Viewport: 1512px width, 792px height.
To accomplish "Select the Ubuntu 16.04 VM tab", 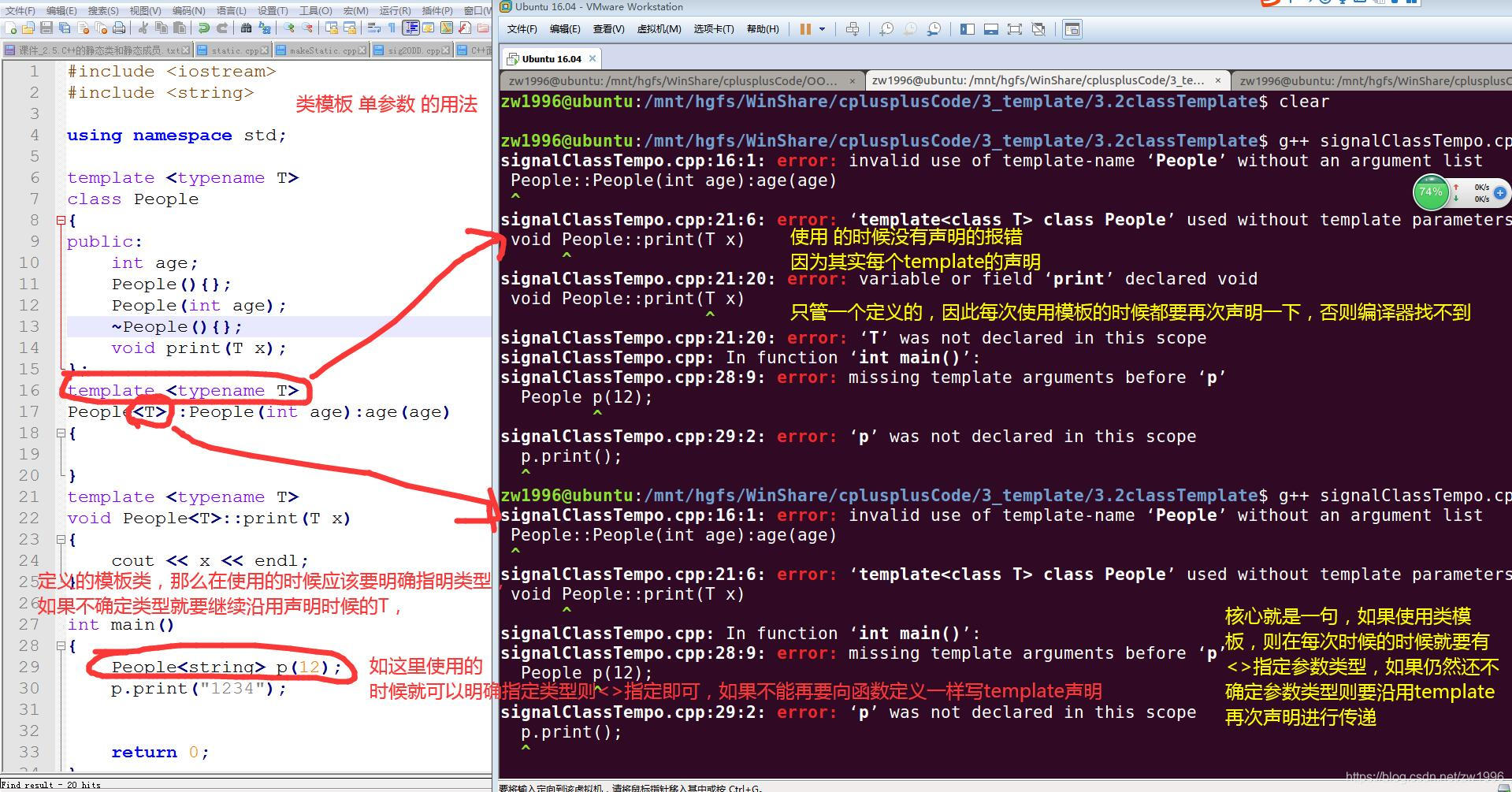I will click(551, 59).
